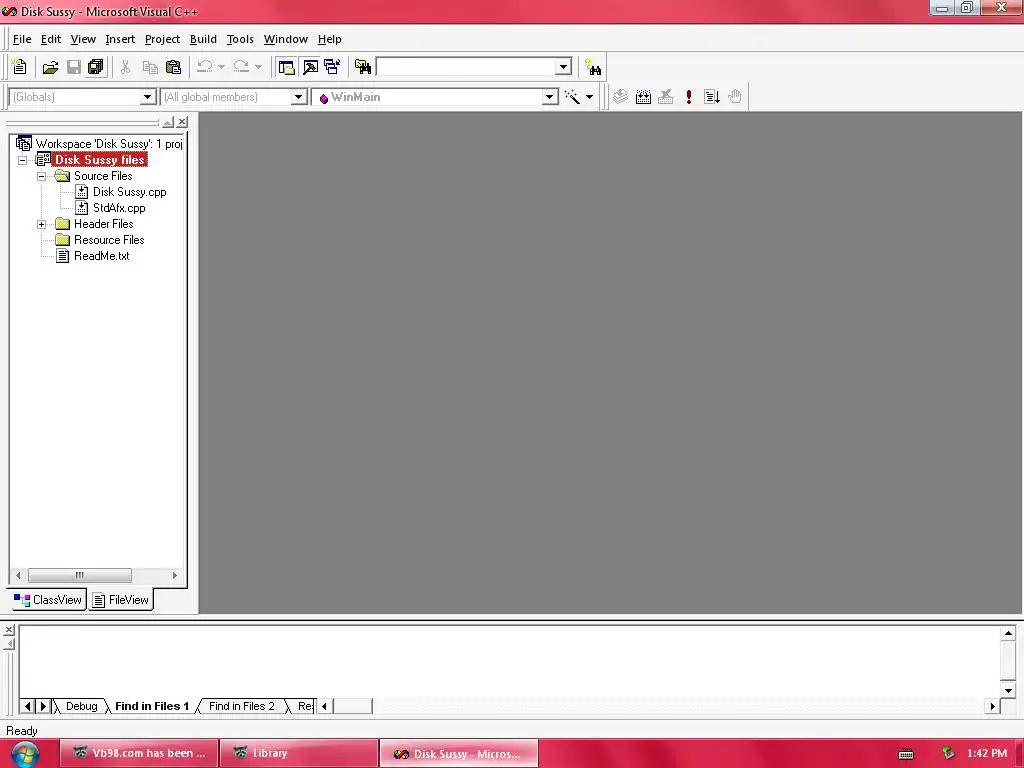The width and height of the screenshot is (1024, 768).
Task: Select the Resource Files folder
Action: [x=108, y=240]
